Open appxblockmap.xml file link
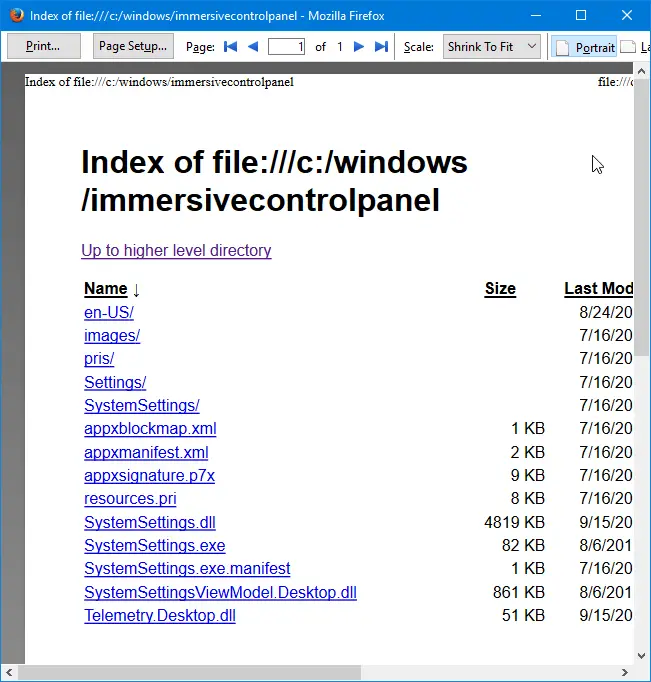651x682 pixels. click(150, 428)
